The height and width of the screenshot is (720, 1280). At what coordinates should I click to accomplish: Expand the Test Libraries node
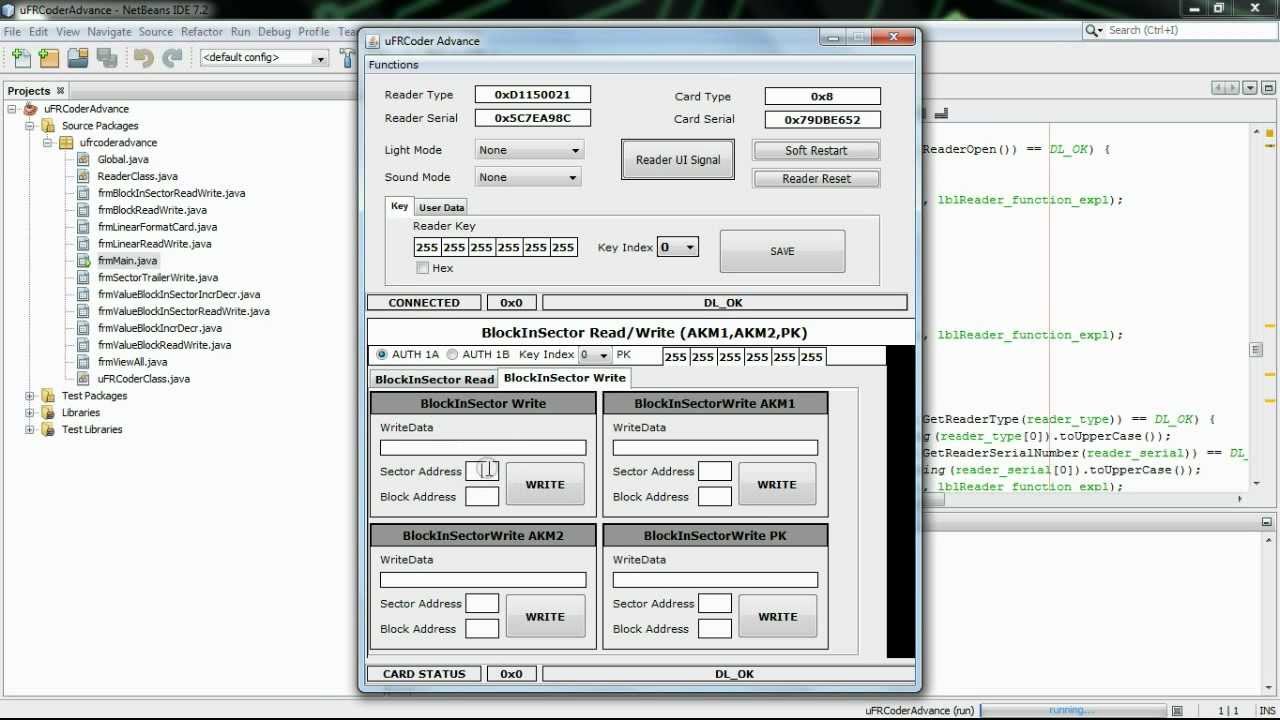pyautogui.click(x=30, y=430)
